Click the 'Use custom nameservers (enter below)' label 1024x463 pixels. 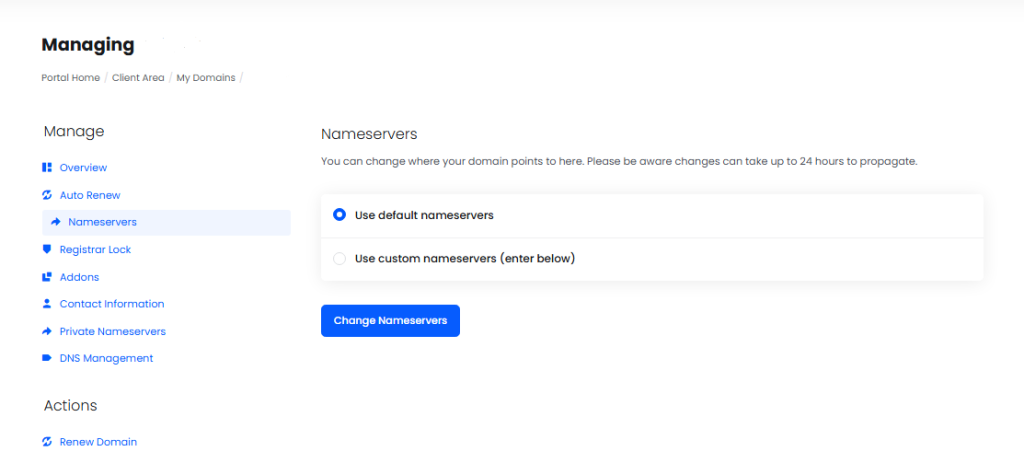pyautogui.click(x=465, y=258)
